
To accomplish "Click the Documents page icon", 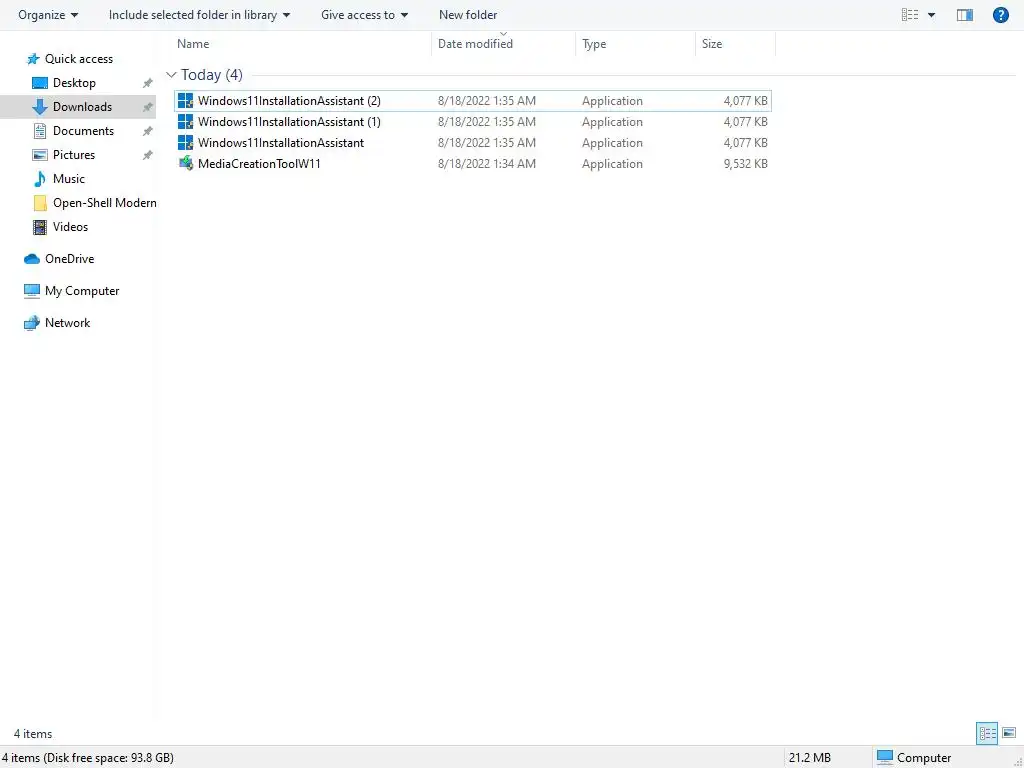I will [x=40, y=131].
